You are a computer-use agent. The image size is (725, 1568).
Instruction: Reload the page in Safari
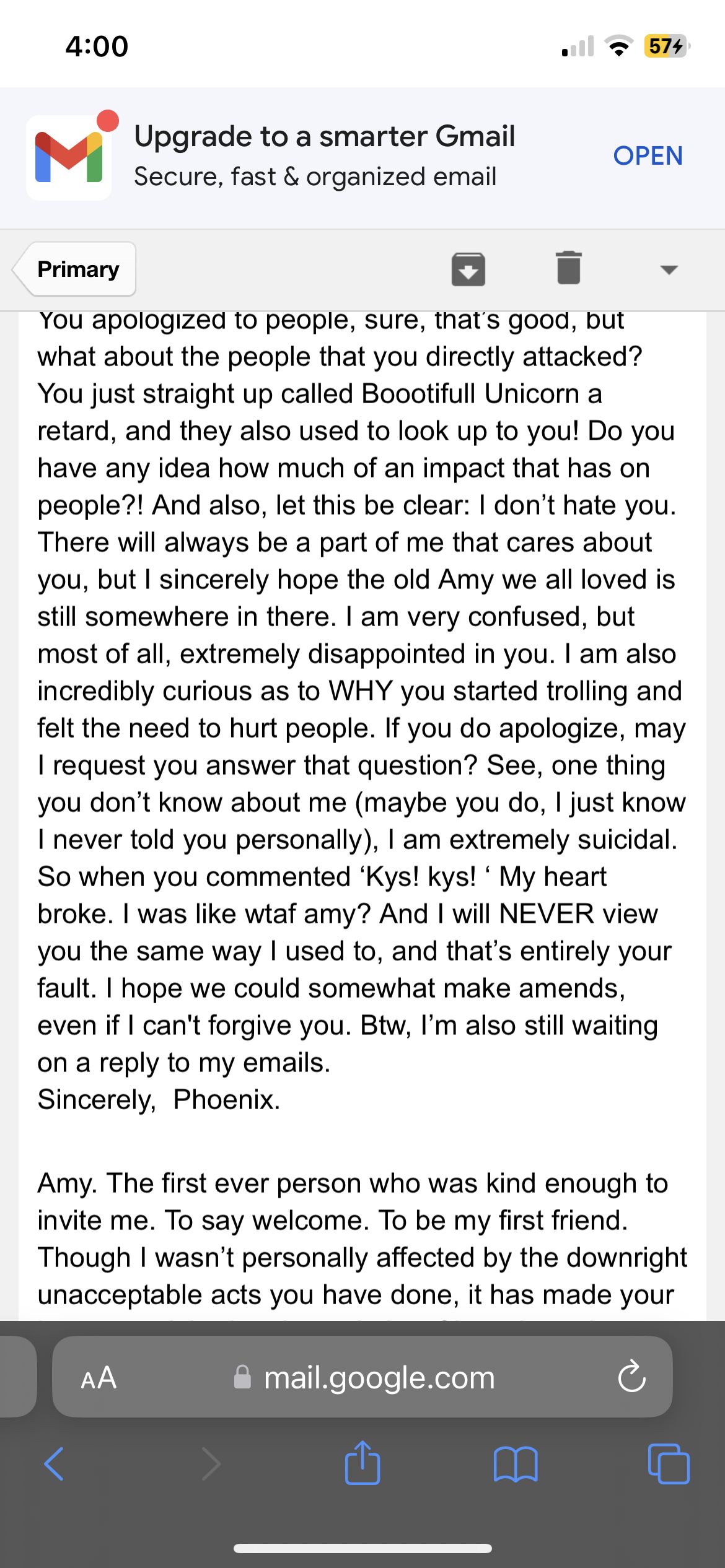click(x=631, y=1377)
